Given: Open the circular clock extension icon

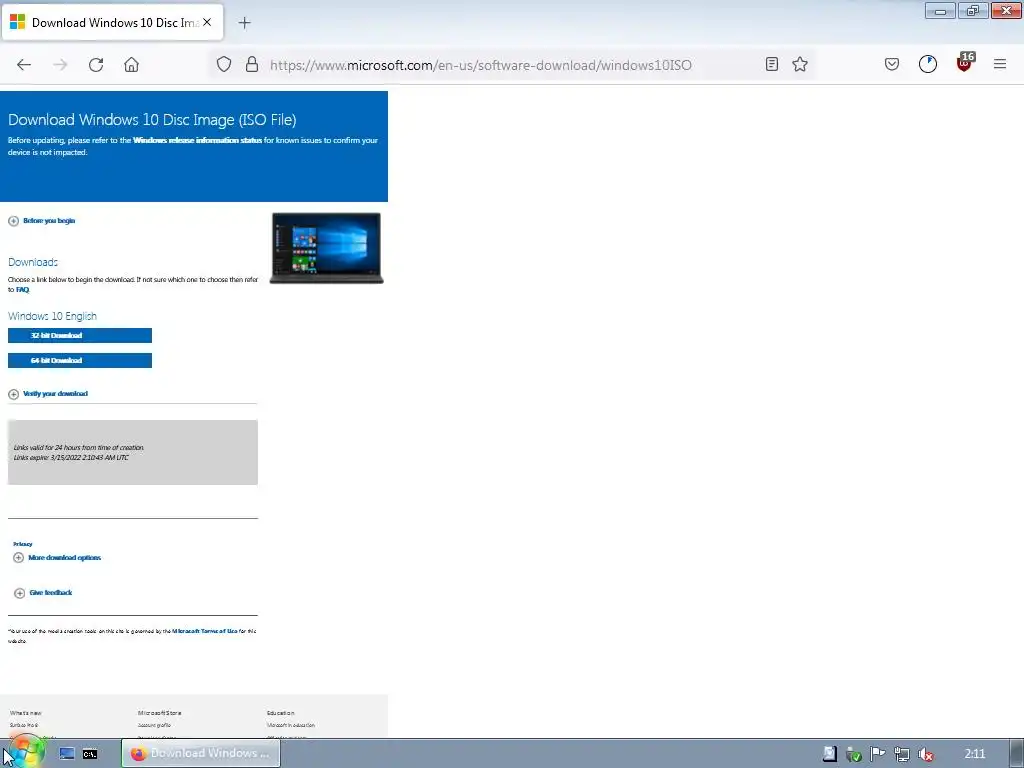Looking at the screenshot, I should pyautogui.click(x=927, y=64).
